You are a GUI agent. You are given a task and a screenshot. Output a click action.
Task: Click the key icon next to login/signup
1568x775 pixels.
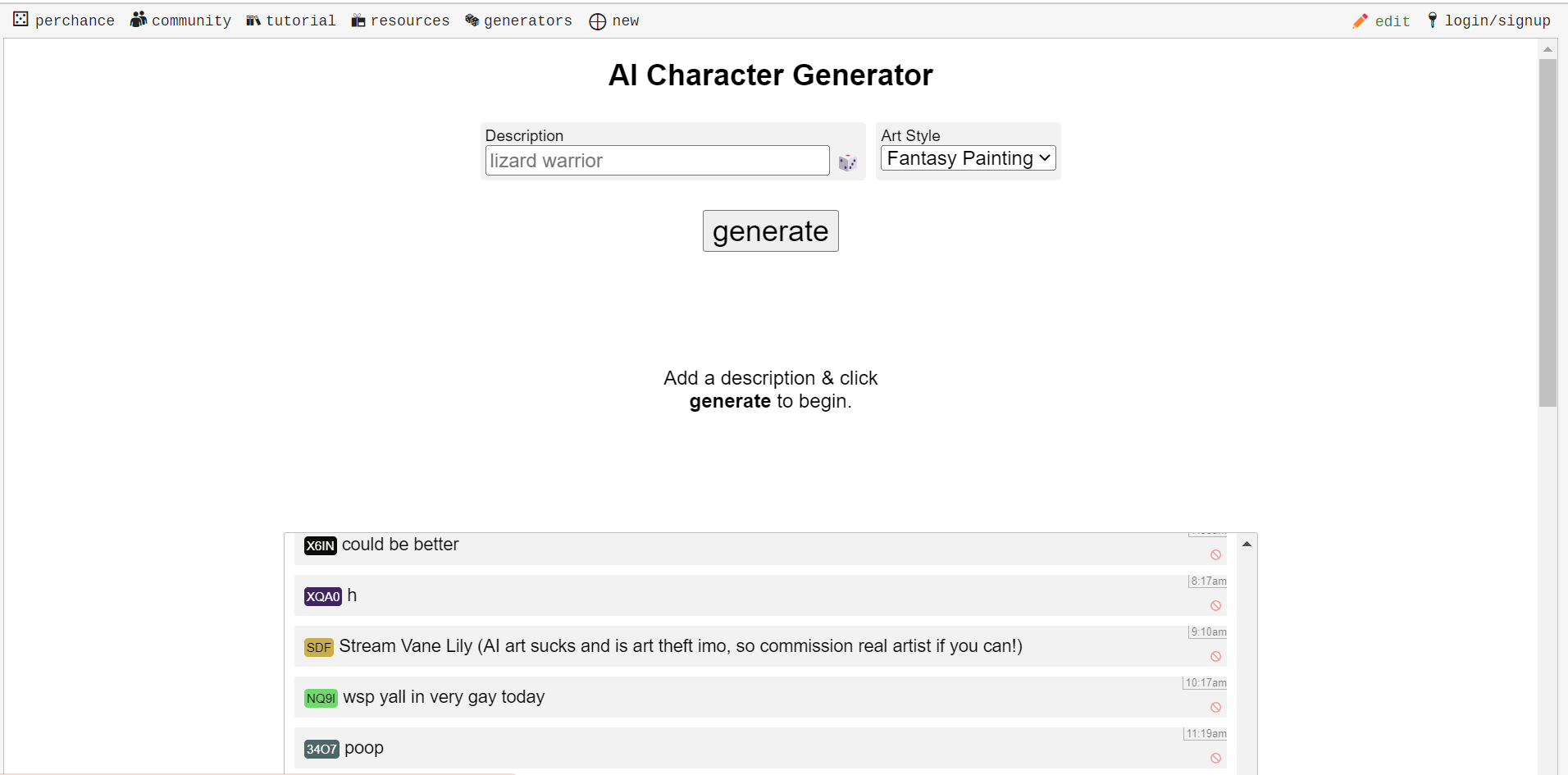tap(1433, 21)
